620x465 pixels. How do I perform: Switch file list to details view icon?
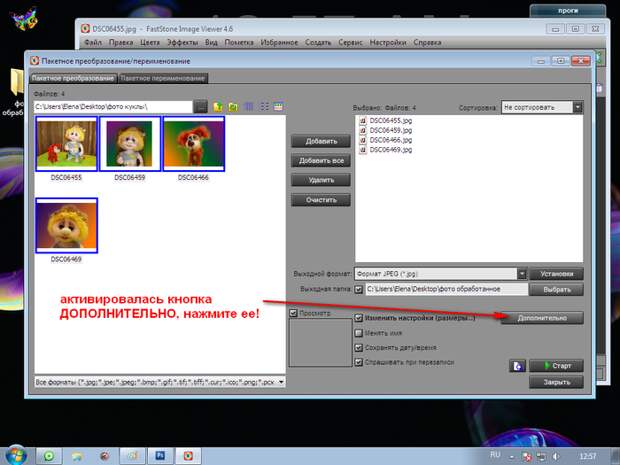(249, 106)
